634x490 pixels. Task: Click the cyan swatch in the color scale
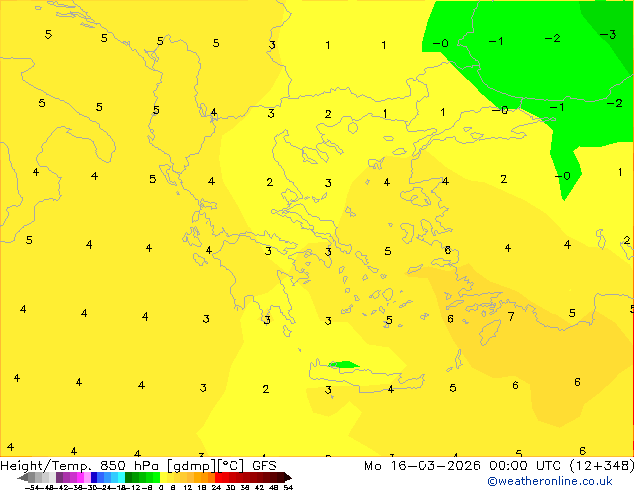[x=121, y=477]
